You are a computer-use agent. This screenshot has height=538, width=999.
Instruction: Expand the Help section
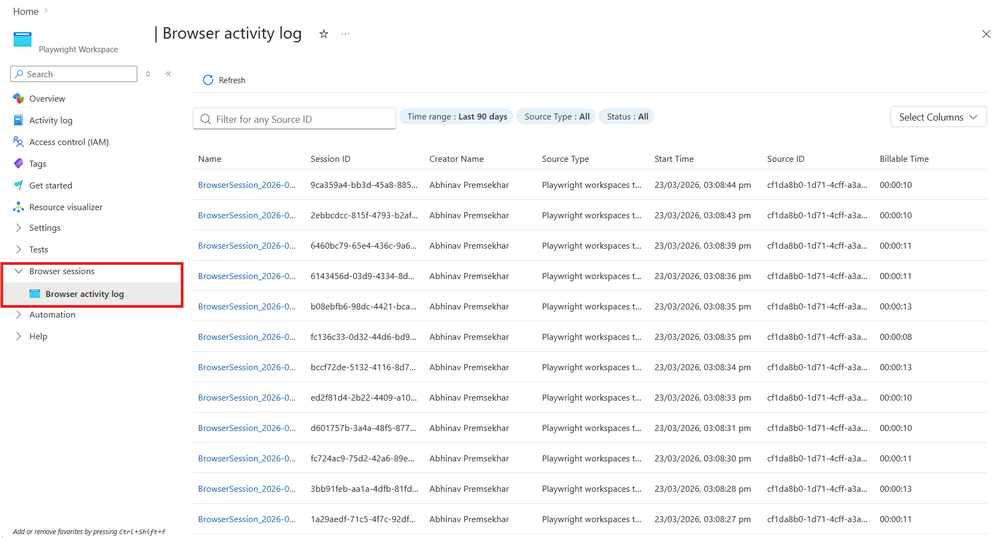tap(18, 336)
